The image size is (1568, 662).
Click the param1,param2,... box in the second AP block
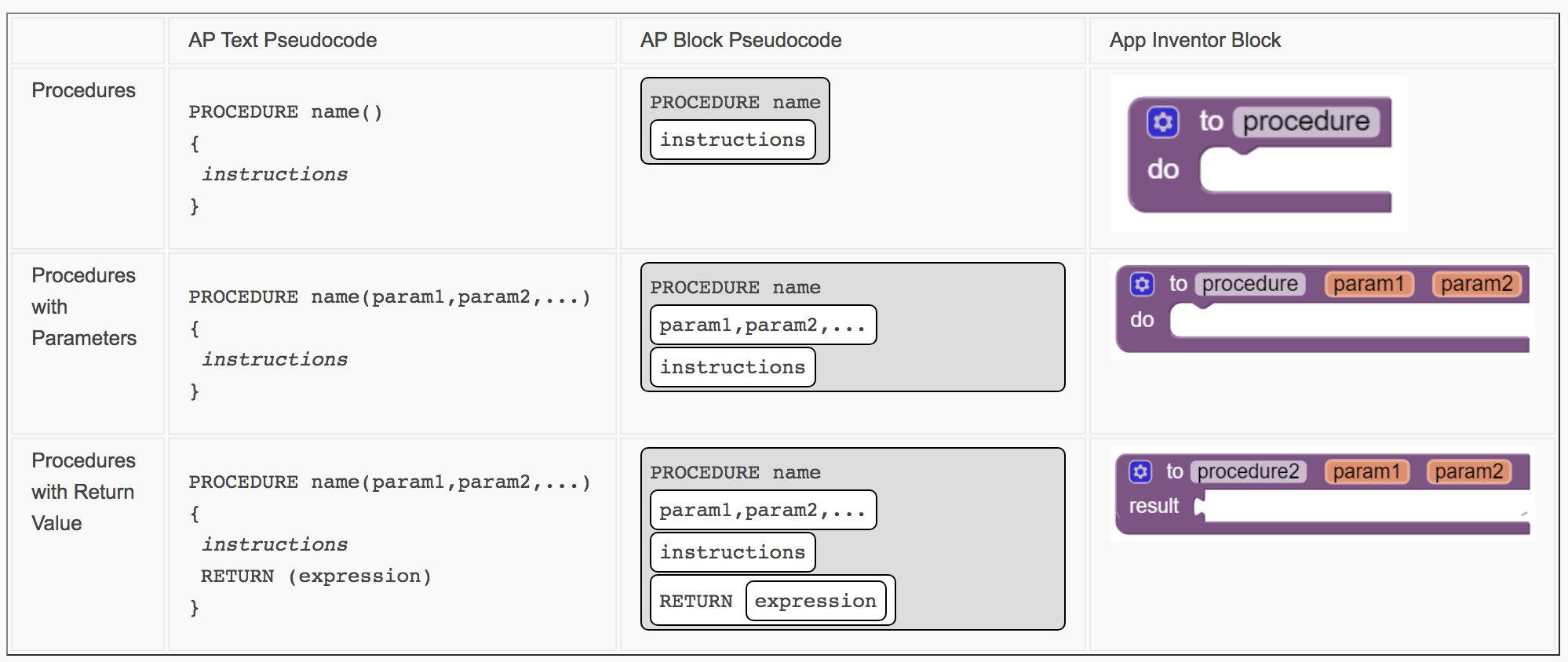[763, 325]
